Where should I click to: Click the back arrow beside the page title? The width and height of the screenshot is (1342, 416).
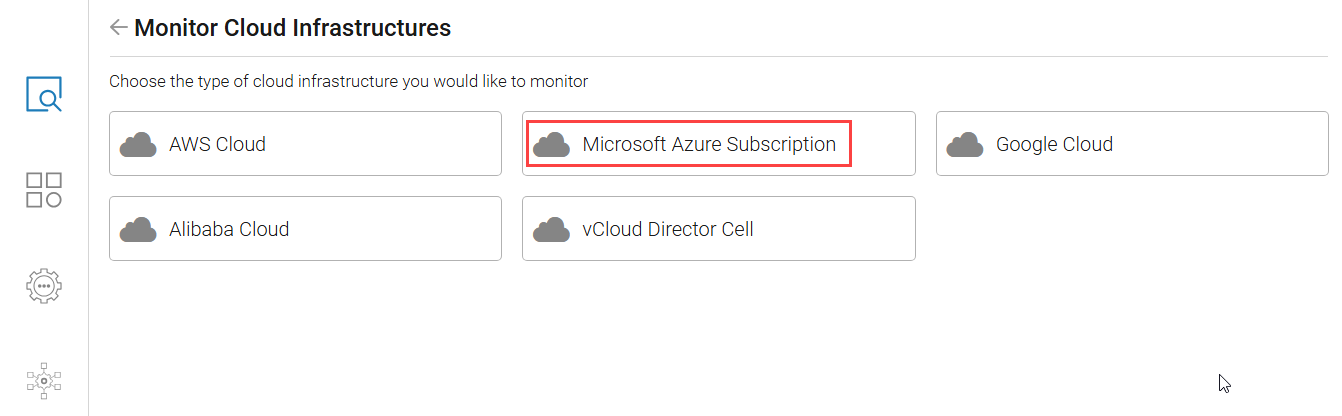click(x=119, y=28)
